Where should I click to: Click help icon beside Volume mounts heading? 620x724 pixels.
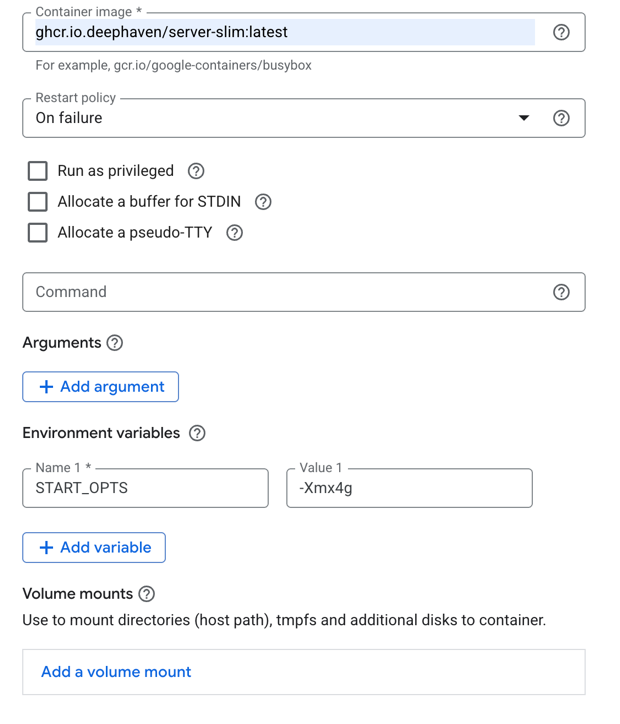pos(147,594)
